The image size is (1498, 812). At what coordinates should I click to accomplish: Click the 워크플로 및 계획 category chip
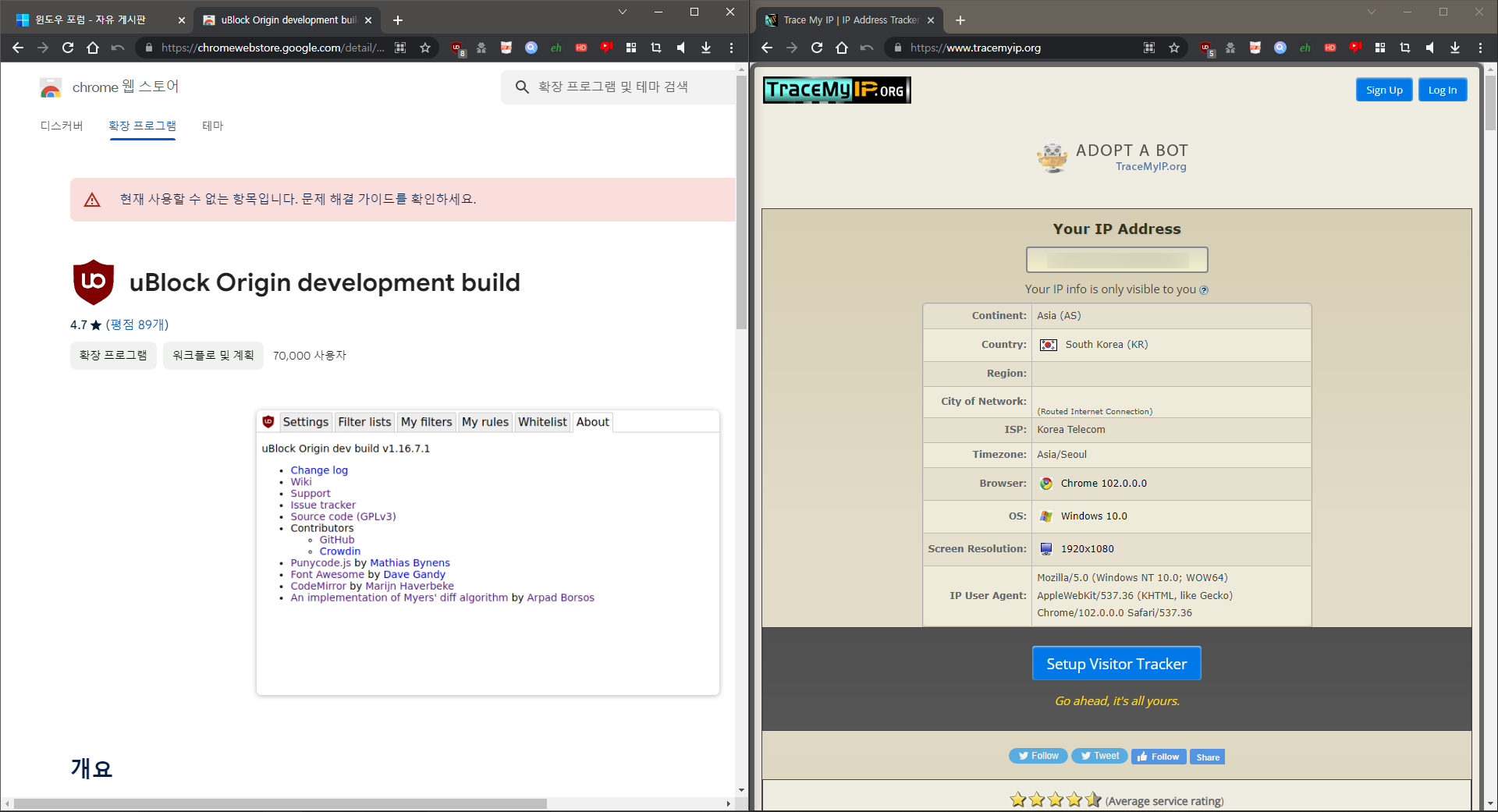coord(213,355)
